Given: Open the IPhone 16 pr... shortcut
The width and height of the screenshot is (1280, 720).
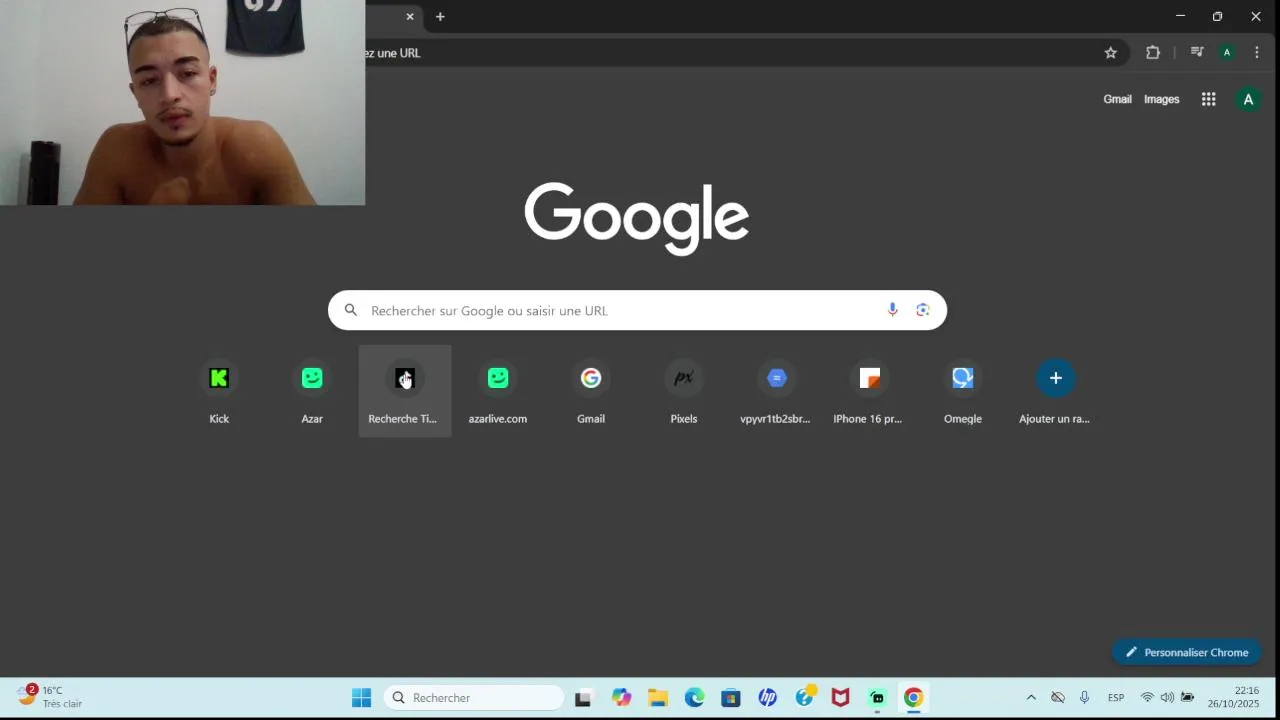Looking at the screenshot, I should 870,391.
